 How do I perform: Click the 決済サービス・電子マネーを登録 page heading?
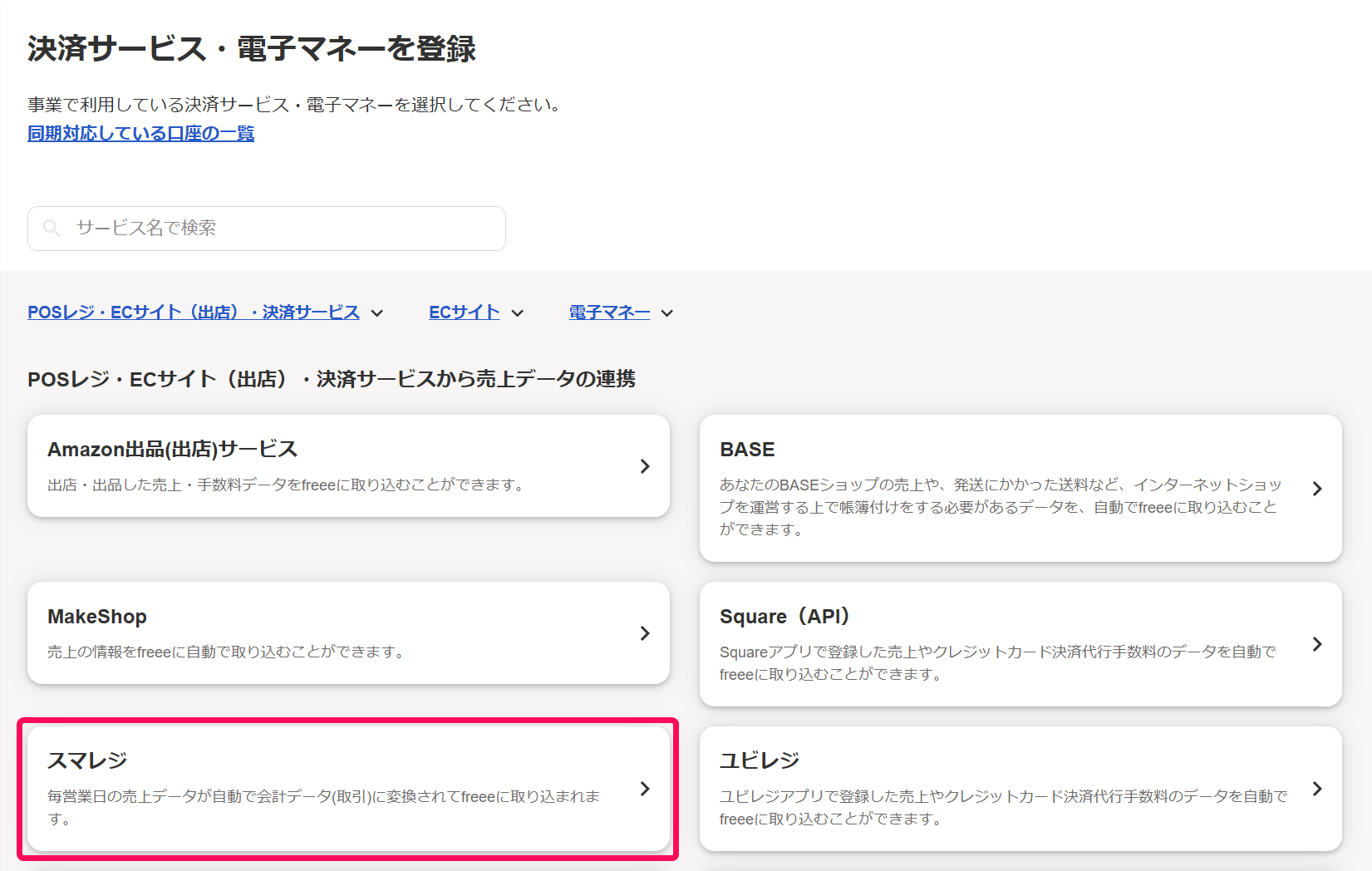point(252,49)
